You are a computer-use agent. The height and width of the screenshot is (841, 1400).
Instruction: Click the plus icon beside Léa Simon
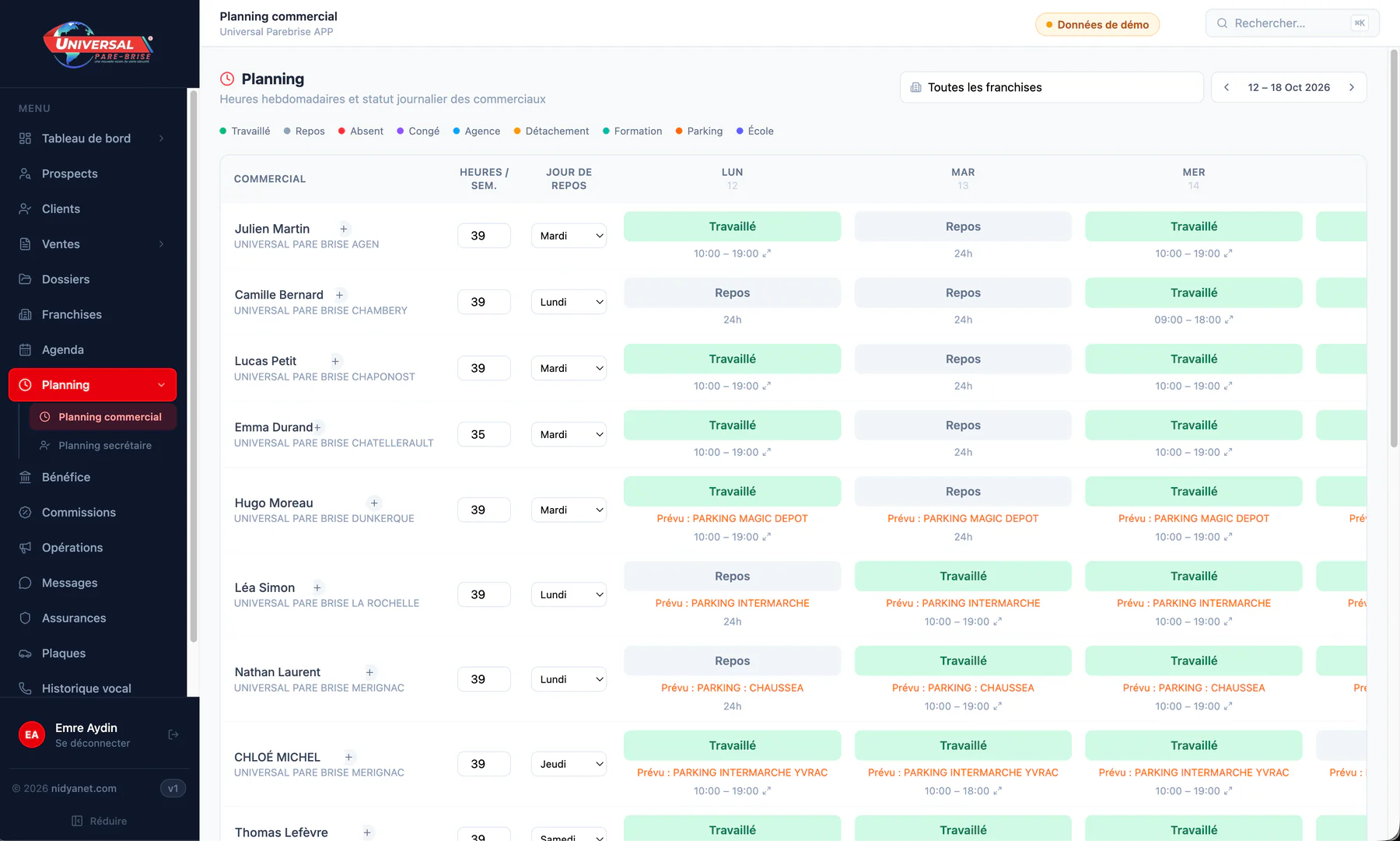tap(317, 587)
